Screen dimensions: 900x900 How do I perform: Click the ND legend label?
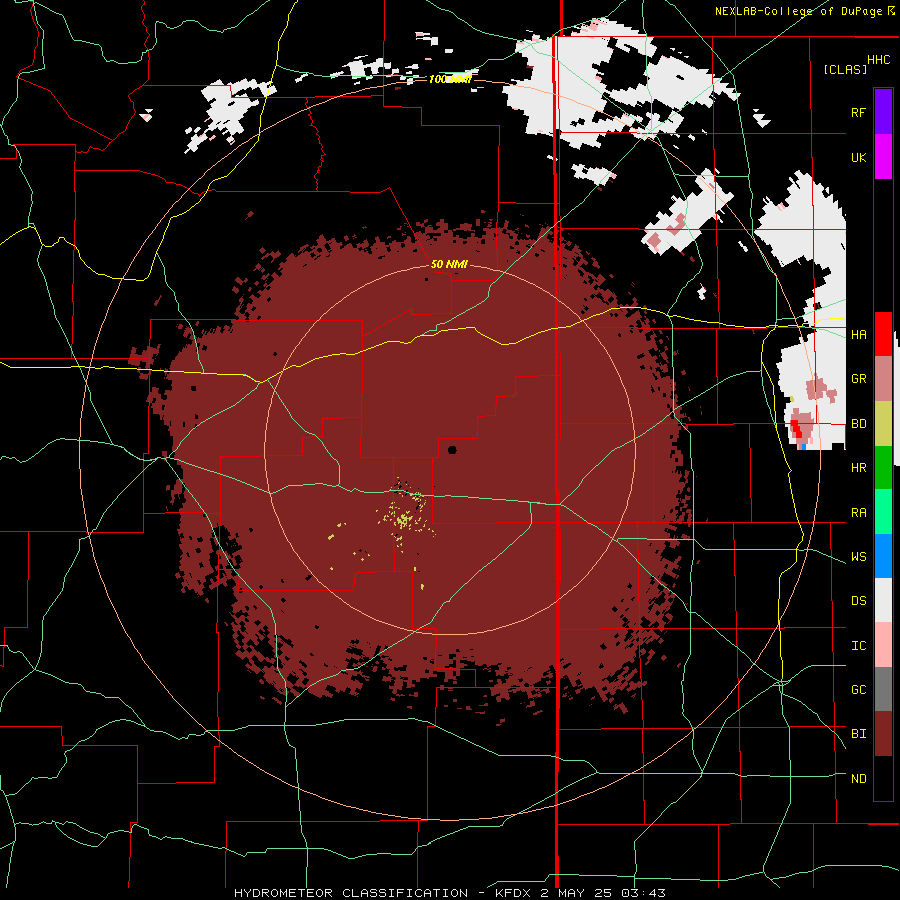tap(858, 779)
